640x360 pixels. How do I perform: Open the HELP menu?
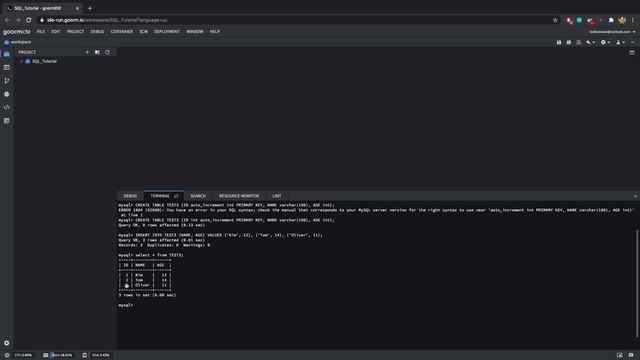pyautogui.click(x=215, y=31)
